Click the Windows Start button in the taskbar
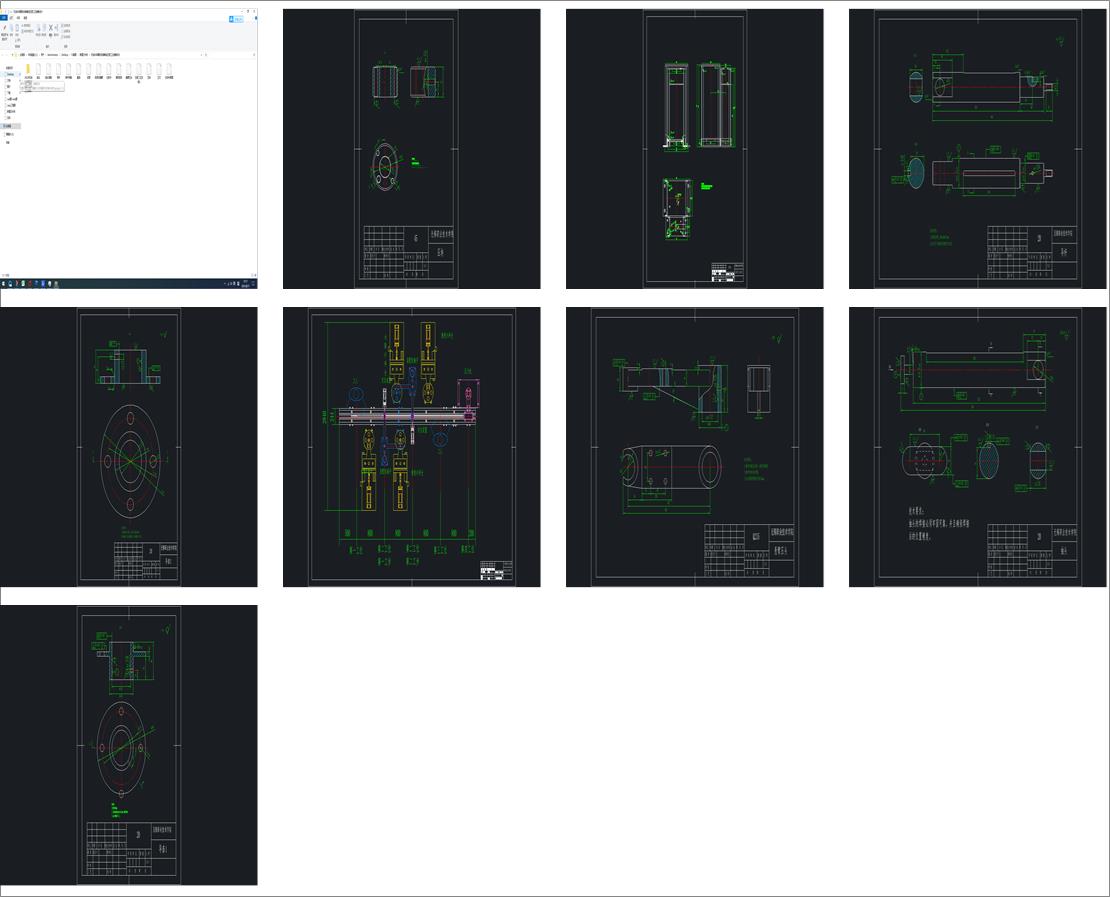The width and height of the screenshot is (1110, 897). pos(3,284)
